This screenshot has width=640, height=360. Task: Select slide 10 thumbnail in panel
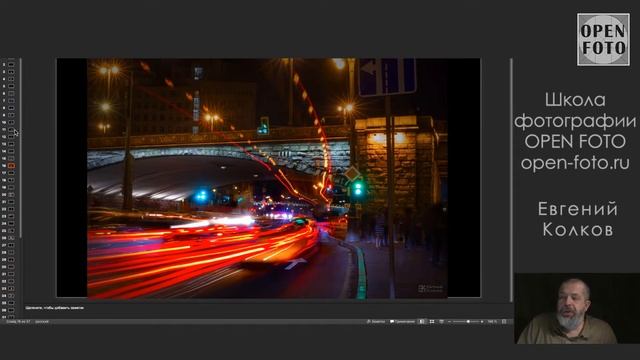[11, 122]
